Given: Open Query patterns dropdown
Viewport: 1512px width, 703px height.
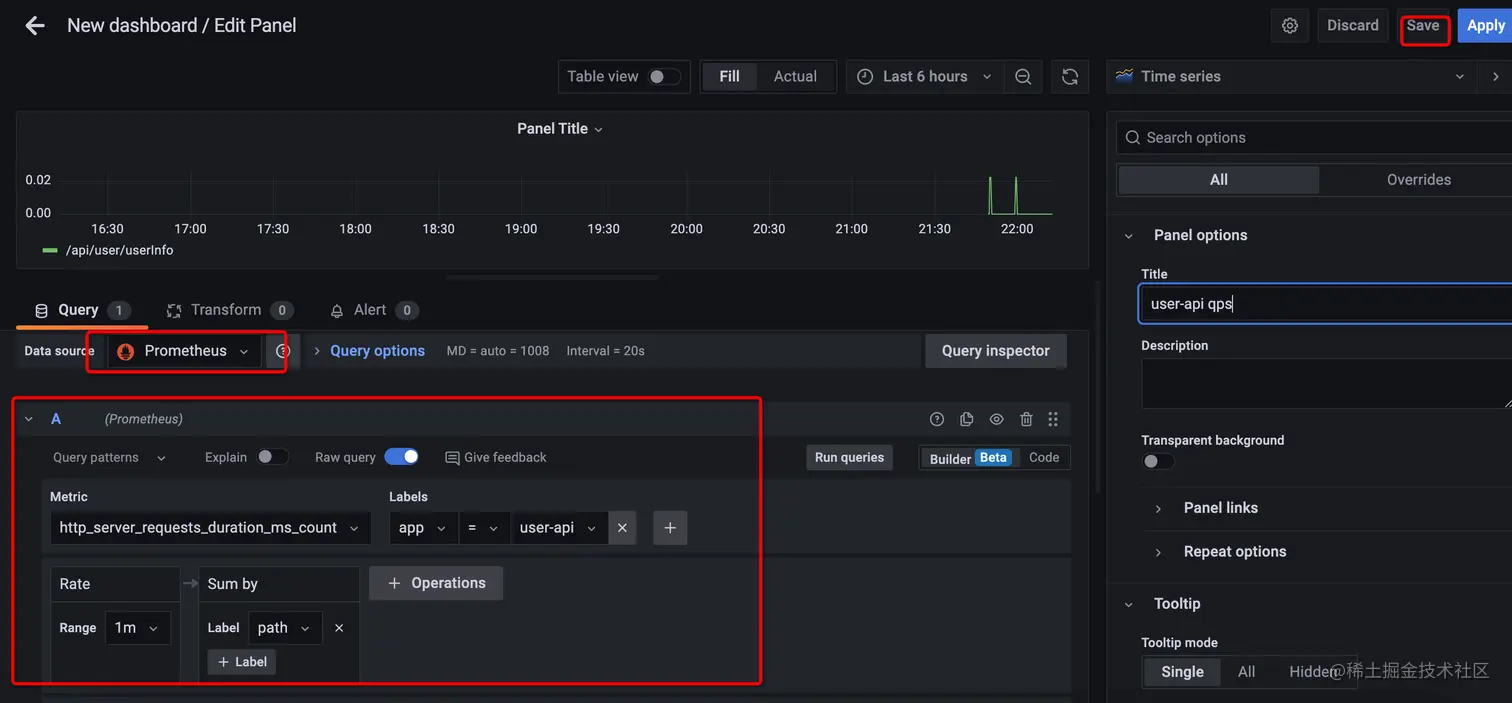Looking at the screenshot, I should pyautogui.click(x=109, y=457).
